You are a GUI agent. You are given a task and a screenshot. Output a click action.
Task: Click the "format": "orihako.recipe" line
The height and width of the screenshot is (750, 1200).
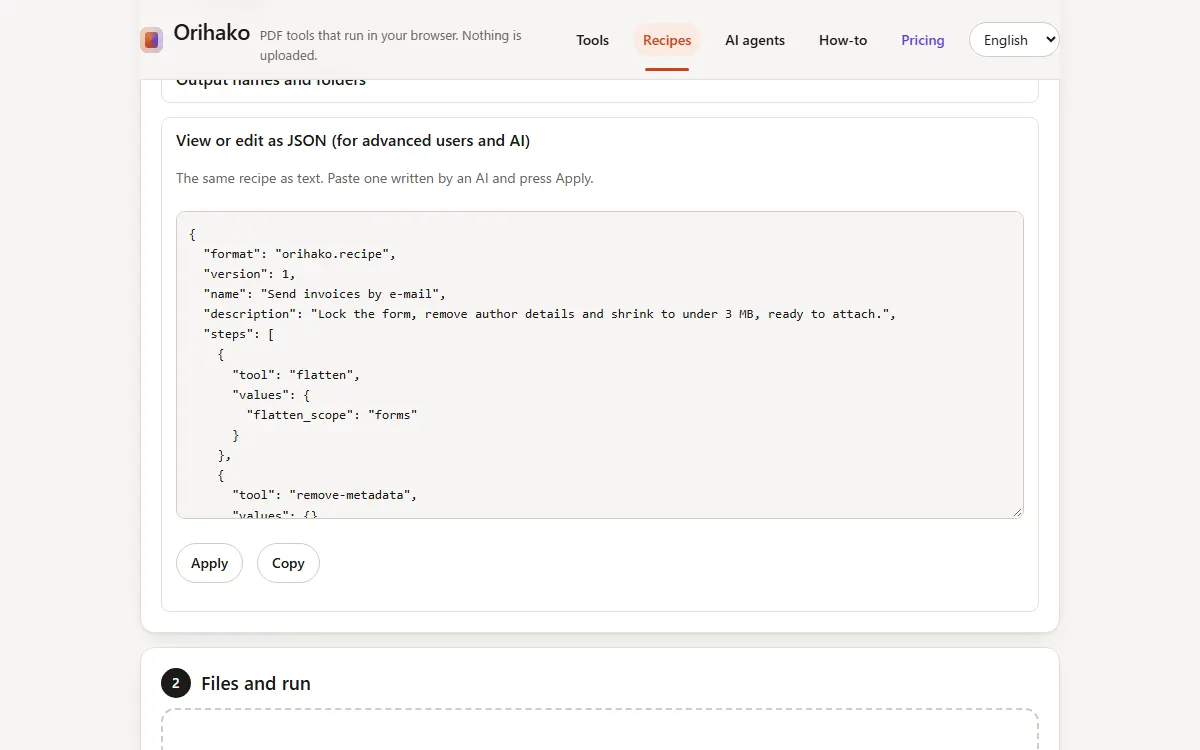[300, 254]
